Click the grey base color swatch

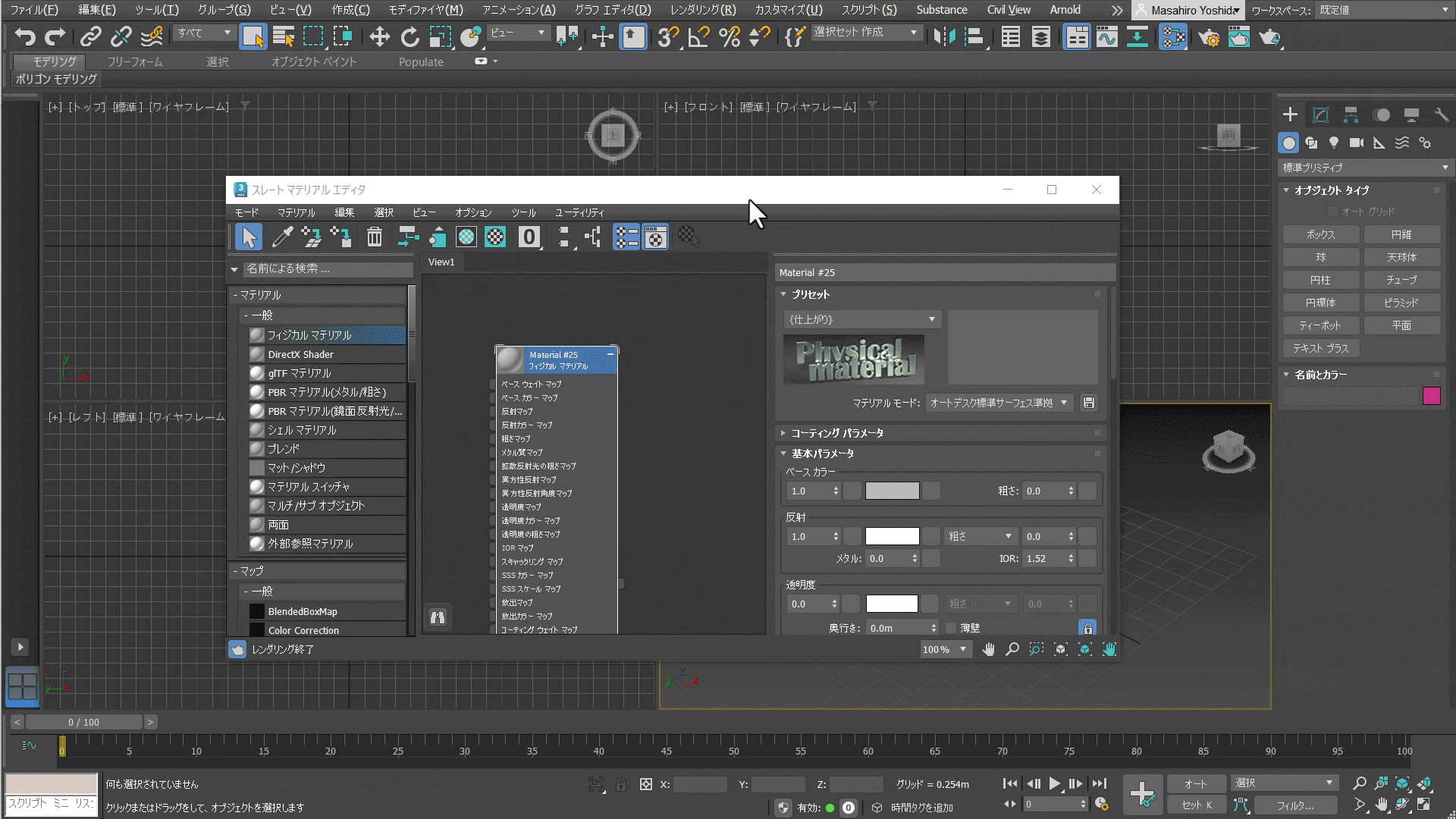point(893,491)
